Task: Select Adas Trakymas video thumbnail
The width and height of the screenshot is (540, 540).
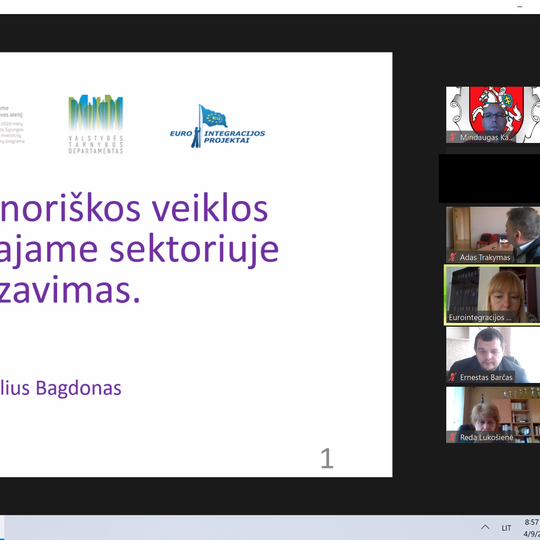Action: click(493, 235)
